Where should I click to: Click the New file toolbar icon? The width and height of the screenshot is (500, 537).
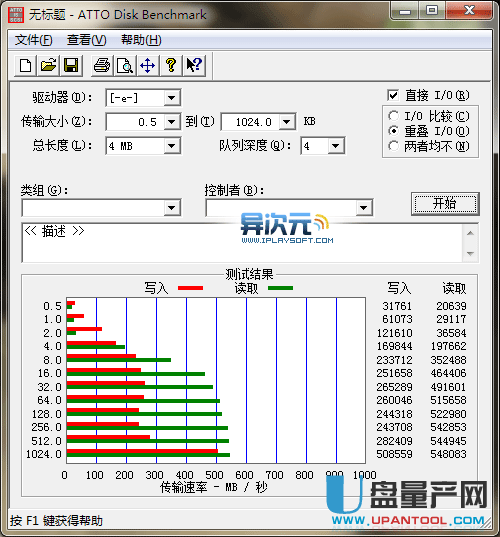(25, 65)
